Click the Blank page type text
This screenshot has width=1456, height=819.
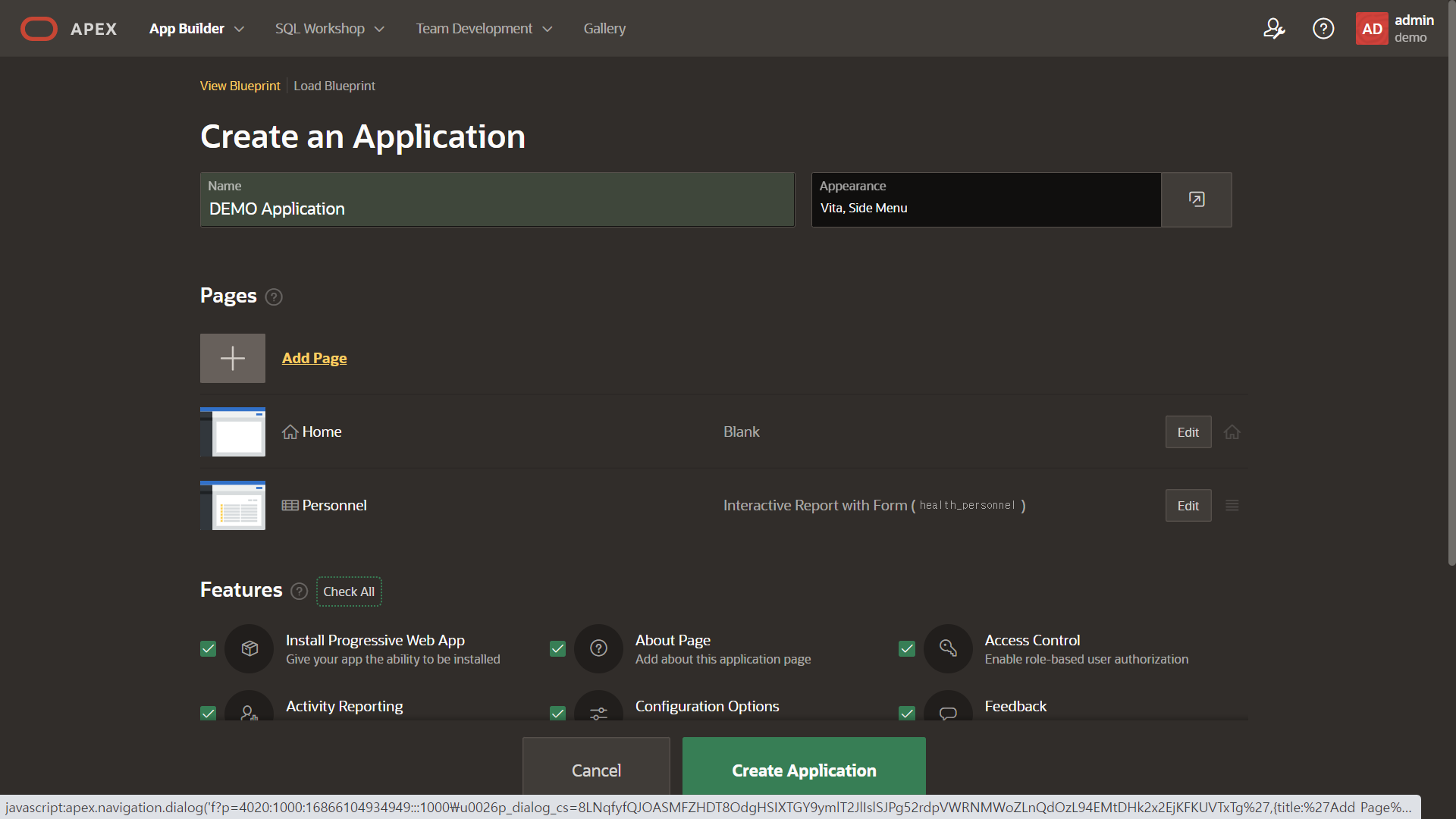[x=741, y=432]
